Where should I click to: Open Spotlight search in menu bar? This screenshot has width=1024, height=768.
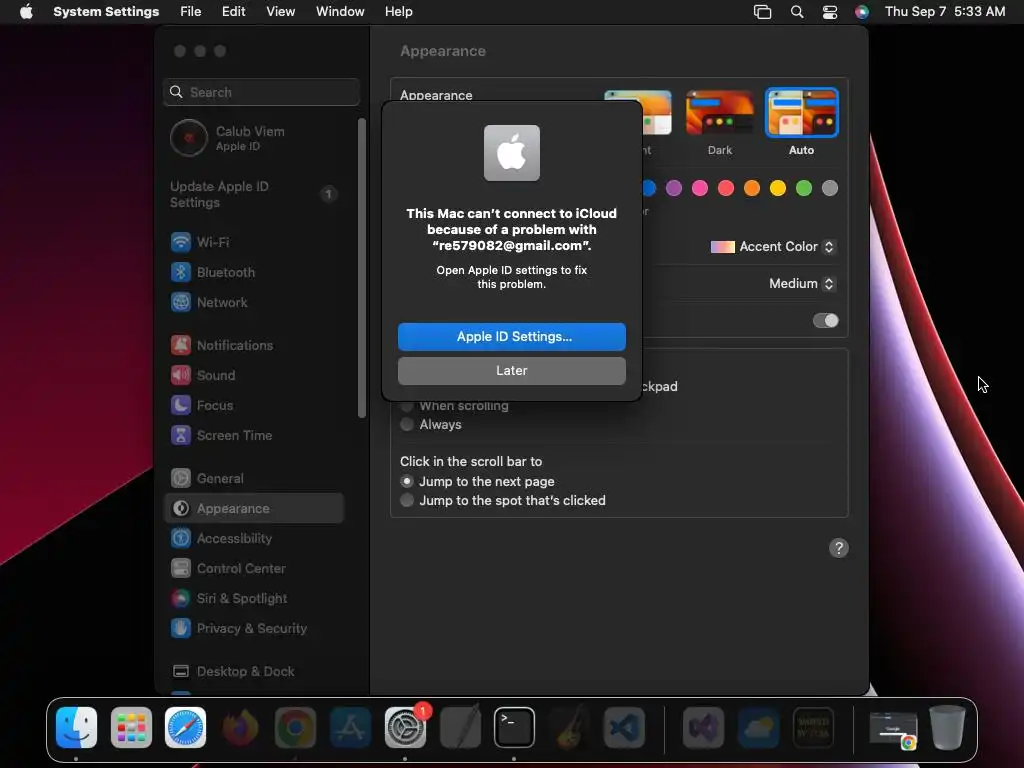click(797, 12)
